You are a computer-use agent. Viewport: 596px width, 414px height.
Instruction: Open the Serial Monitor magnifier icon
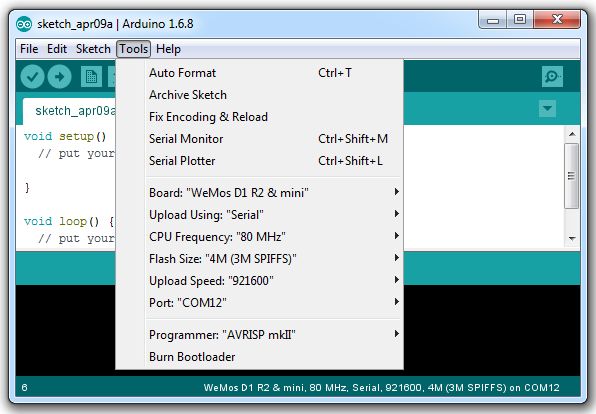552,76
